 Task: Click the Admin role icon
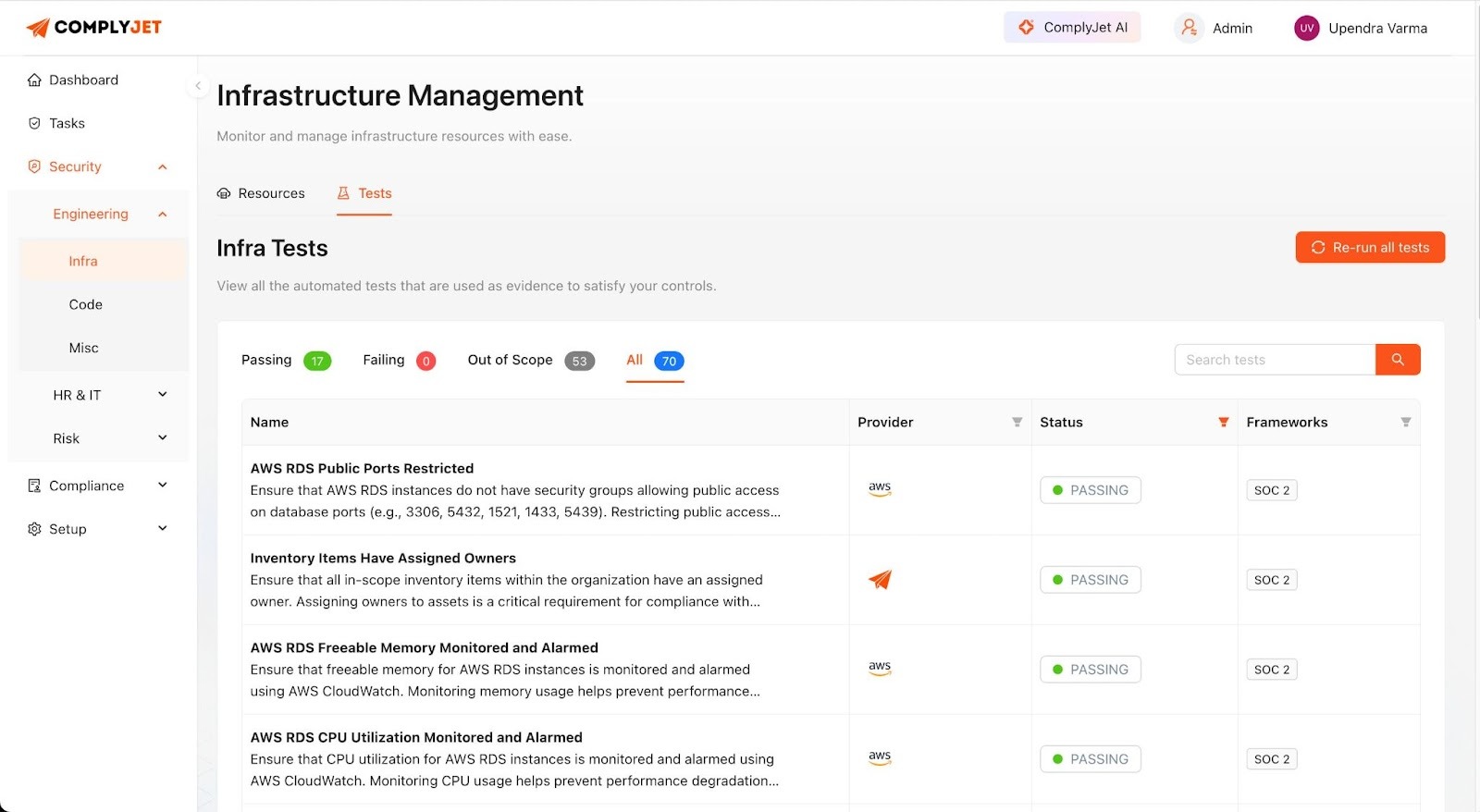pos(1189,28)
